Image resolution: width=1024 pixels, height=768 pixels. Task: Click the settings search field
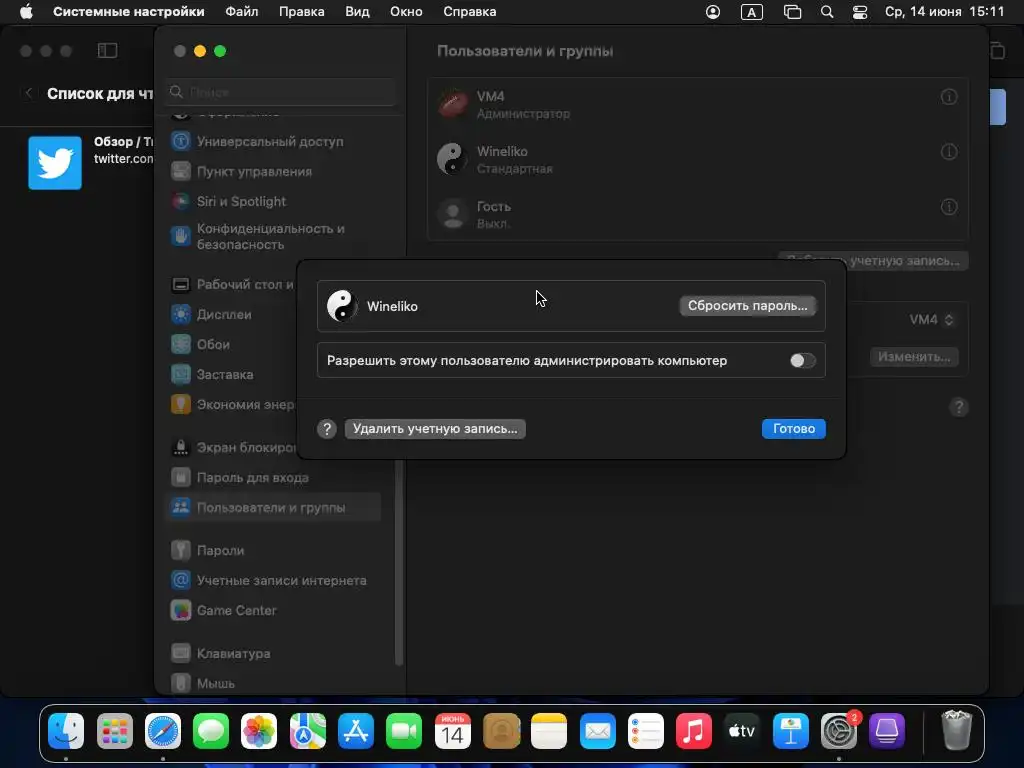pos(281,92)
